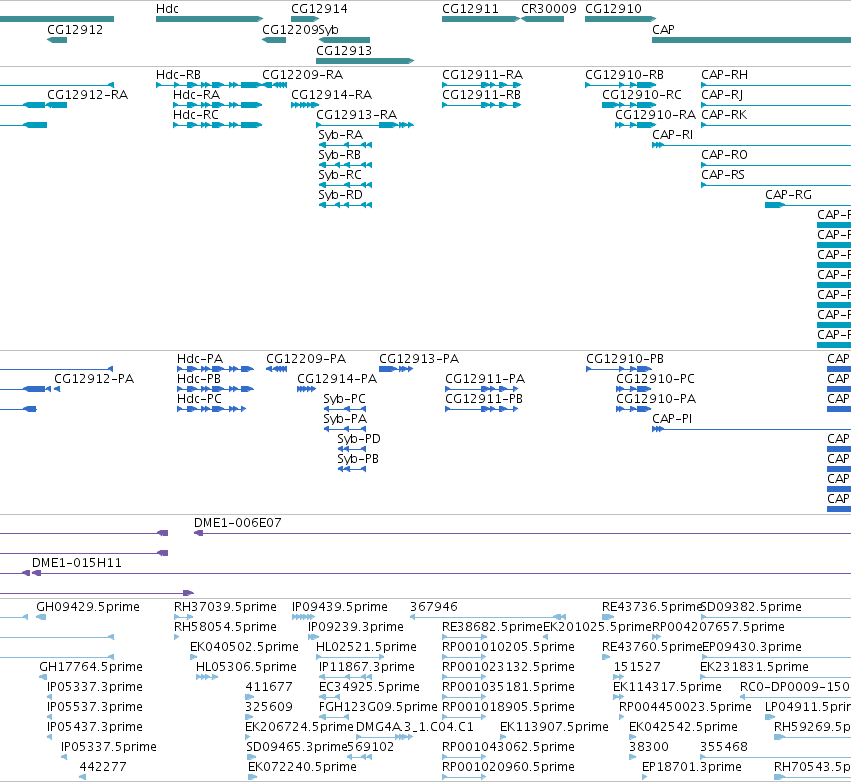Click transcript CG12911-RA label

pyautogui.click(x=482, y=75)
